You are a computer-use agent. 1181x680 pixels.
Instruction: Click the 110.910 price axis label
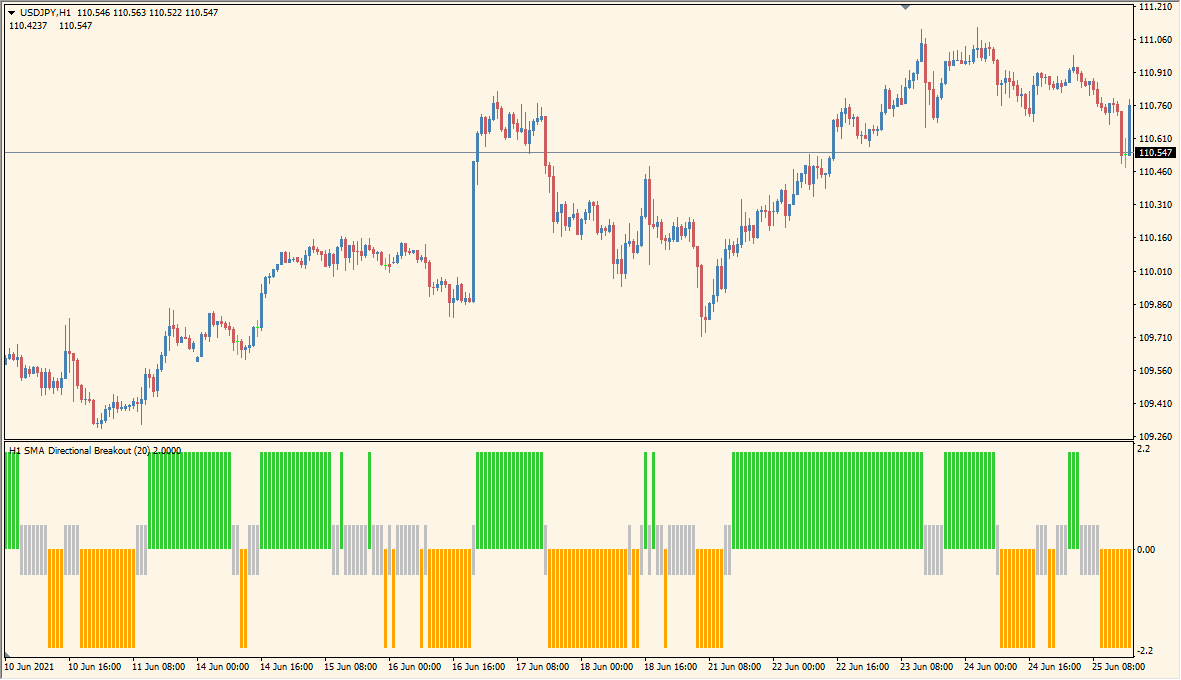1155,73
